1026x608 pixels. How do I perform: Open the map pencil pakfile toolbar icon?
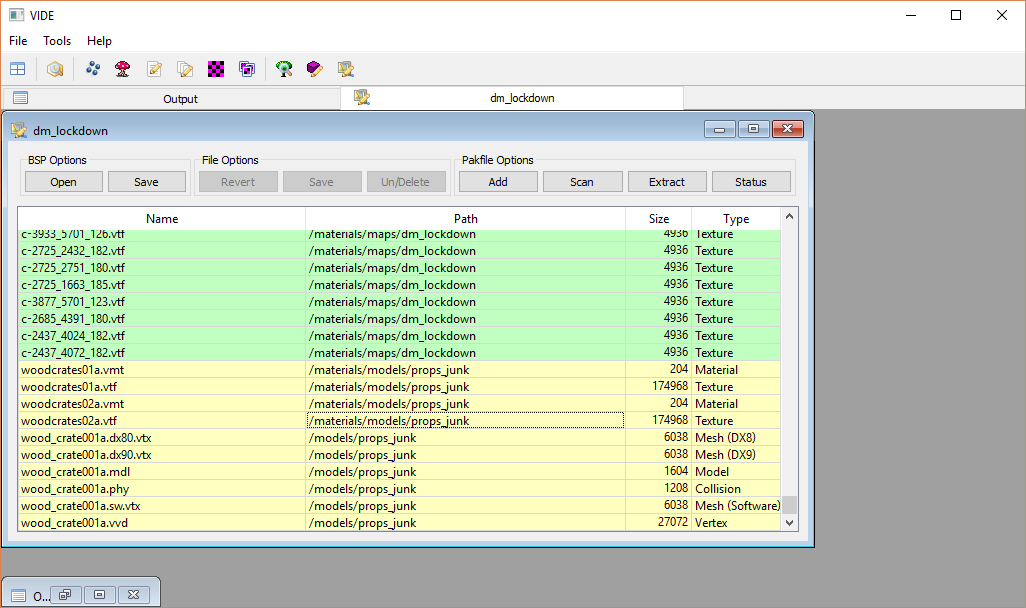click(345, 69)
